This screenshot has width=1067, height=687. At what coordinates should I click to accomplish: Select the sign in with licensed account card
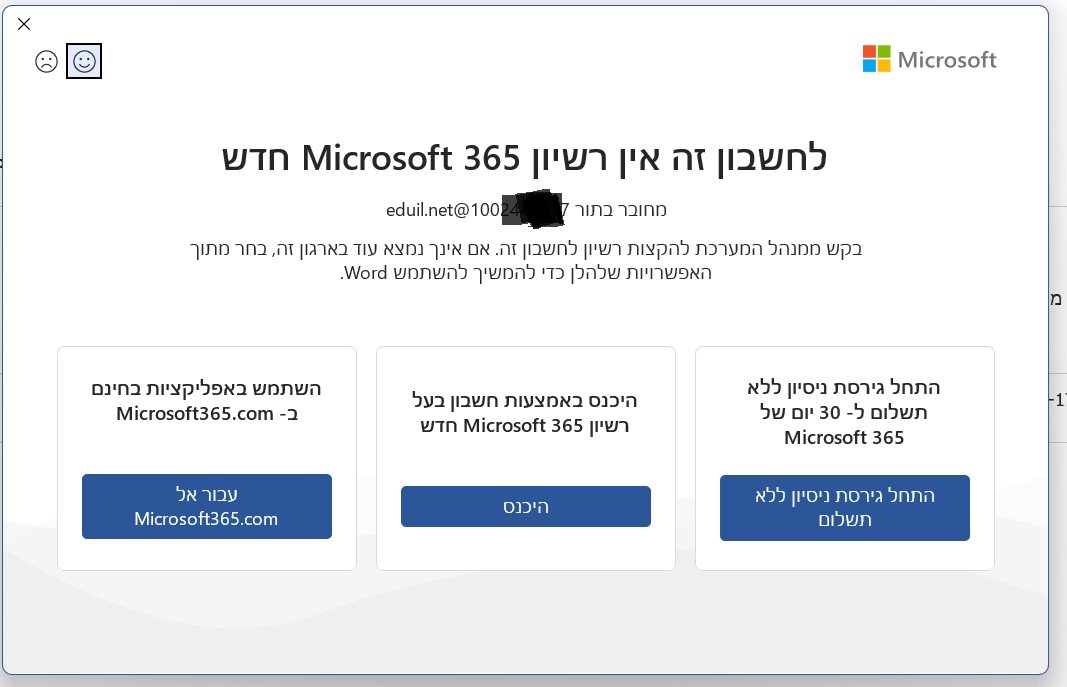(525, 457)
